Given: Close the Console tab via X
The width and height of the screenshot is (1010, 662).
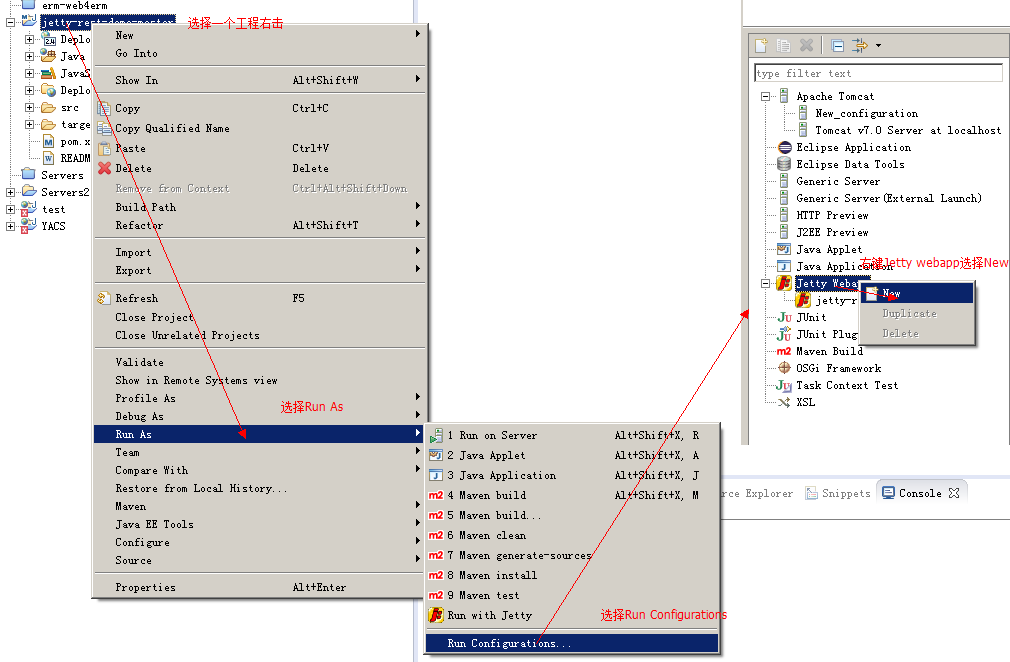Looking at the screenshot, I should [x=954, y=493].
